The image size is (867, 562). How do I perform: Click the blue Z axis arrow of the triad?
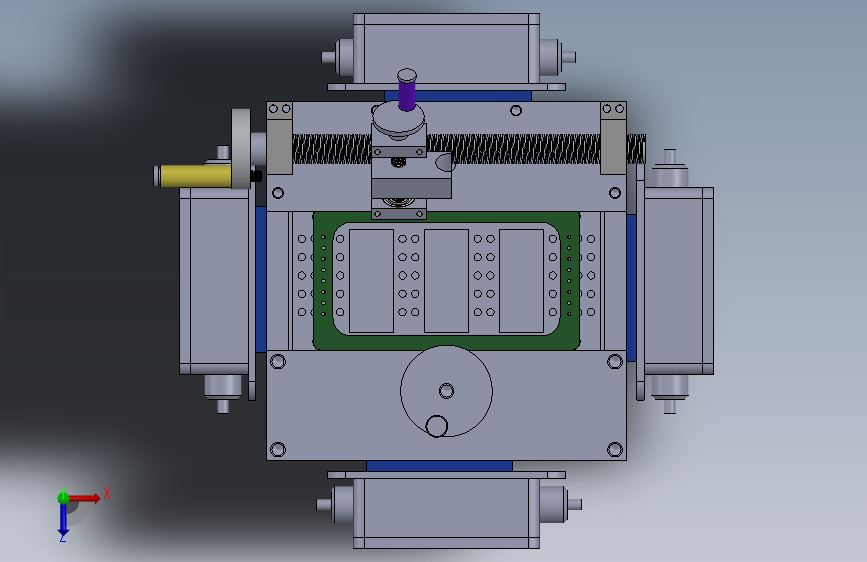pyautogui.click(x=63, y=518)
